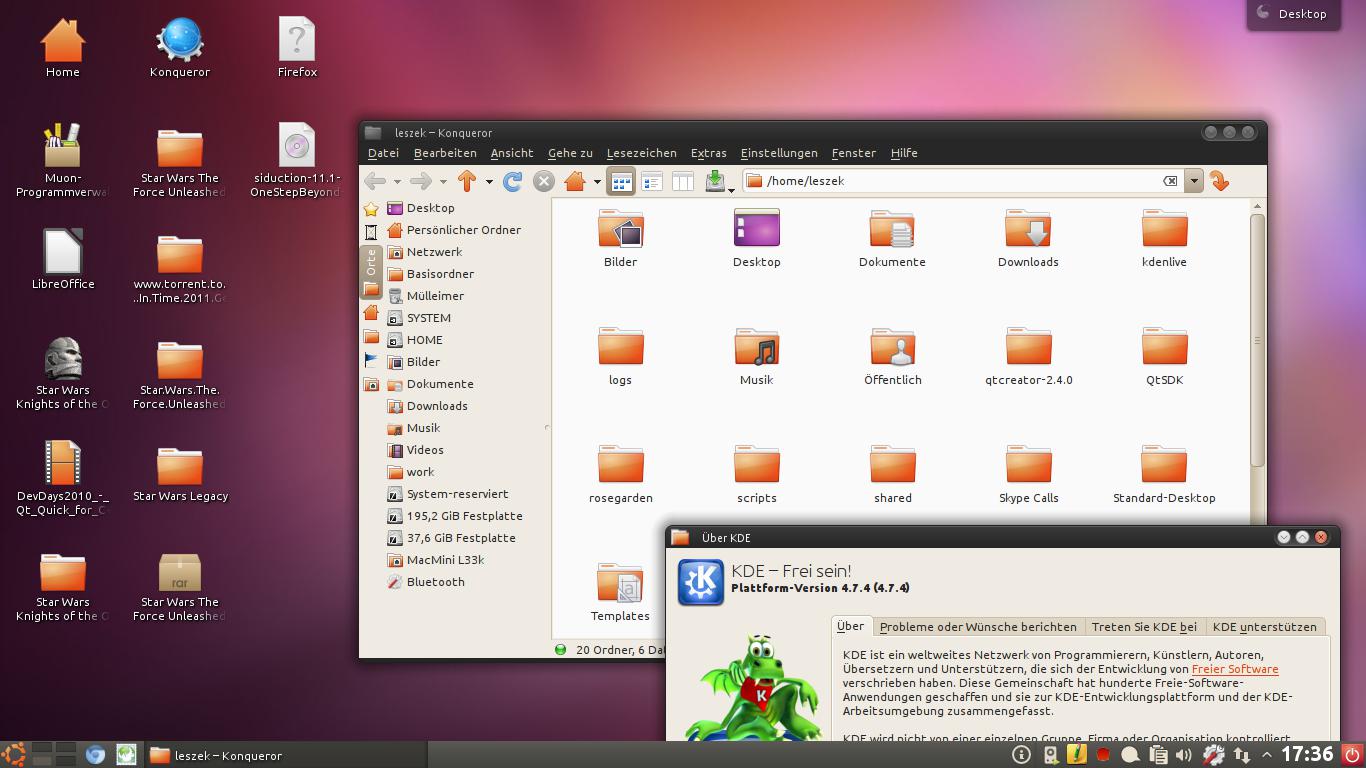Image resolution: width=1366 pixels, height=768 pixels.
Task: Open the home button dropdown arrow
Action: pyautogui.click(x=597, y=182)
